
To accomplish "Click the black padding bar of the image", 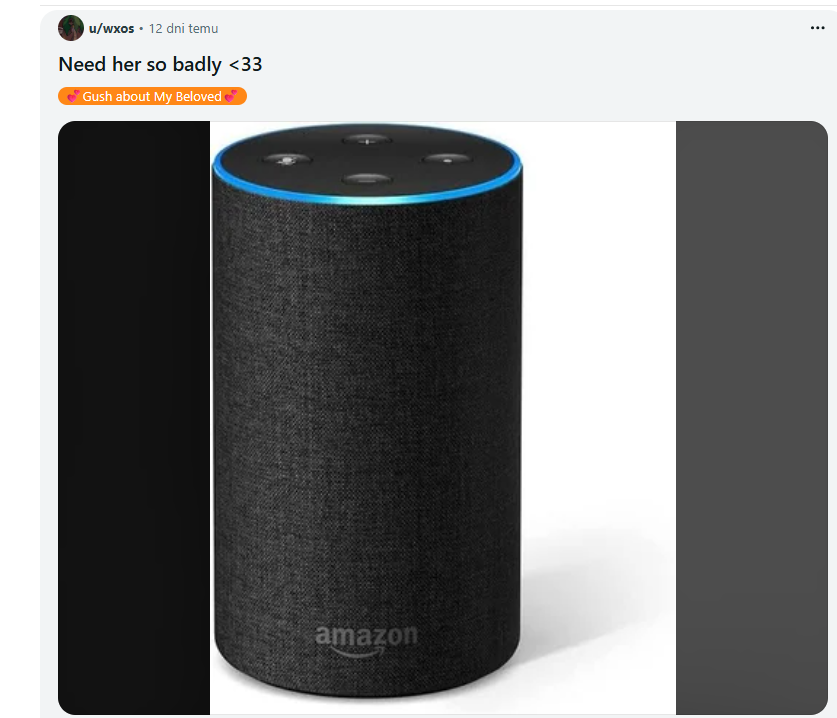I will [134, 417].
